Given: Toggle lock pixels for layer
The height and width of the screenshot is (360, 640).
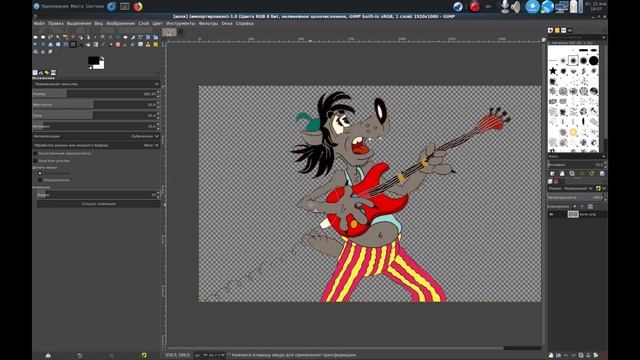Looking at the screenshot, I should pyautogui.click(x=575, y=206).
